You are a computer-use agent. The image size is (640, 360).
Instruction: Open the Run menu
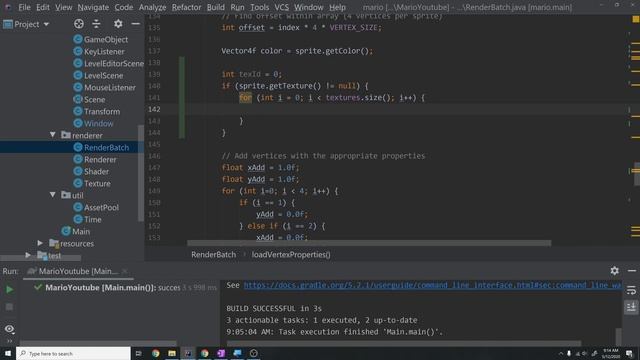(x=237, y=7)
